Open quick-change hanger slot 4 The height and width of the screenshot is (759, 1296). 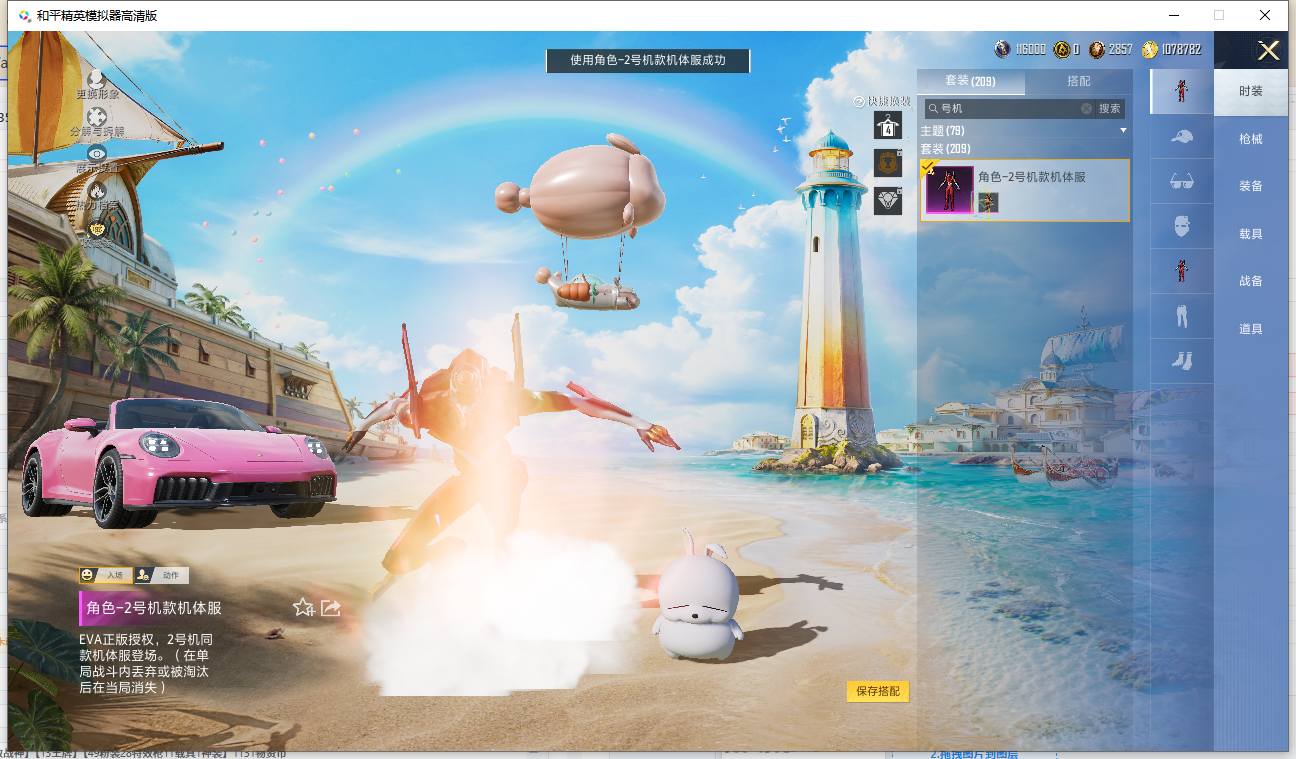tap(888, 125)
